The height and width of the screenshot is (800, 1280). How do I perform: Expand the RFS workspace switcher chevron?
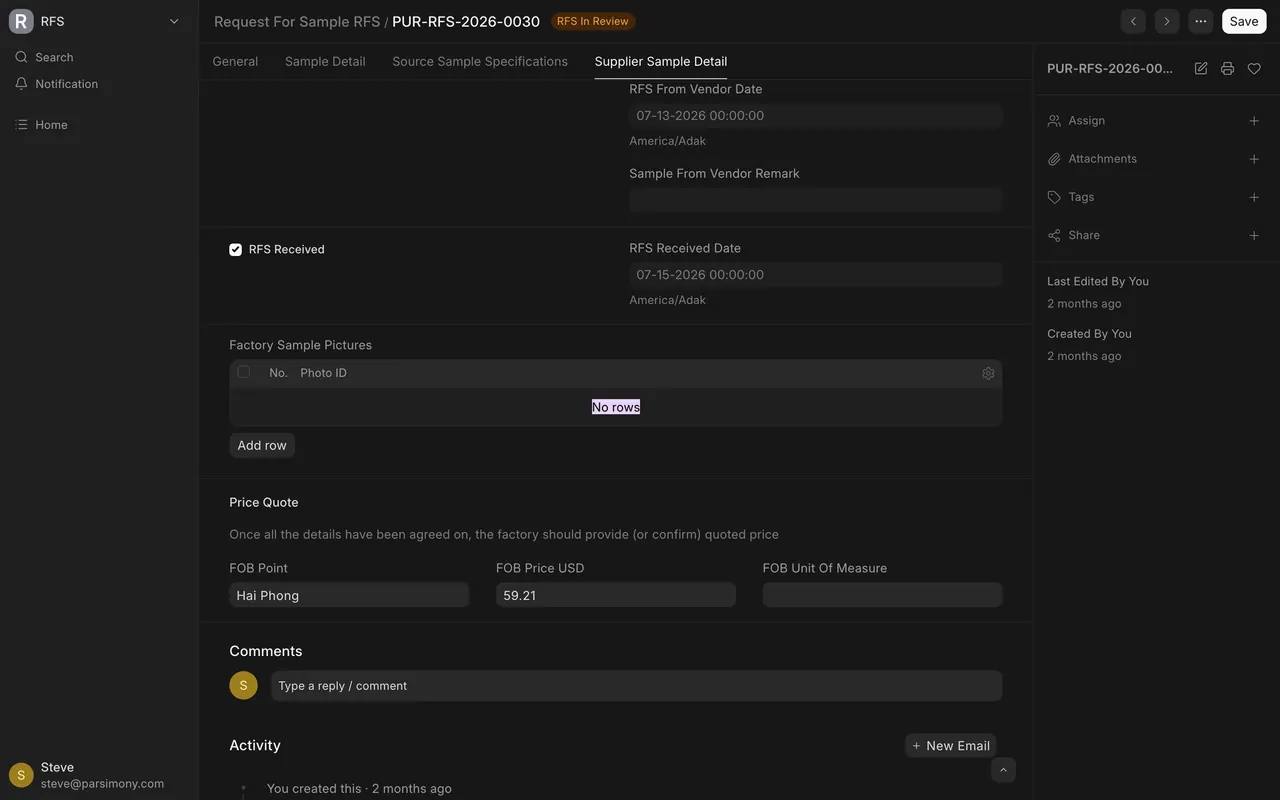pyautogui.click(x=174, y=21)
